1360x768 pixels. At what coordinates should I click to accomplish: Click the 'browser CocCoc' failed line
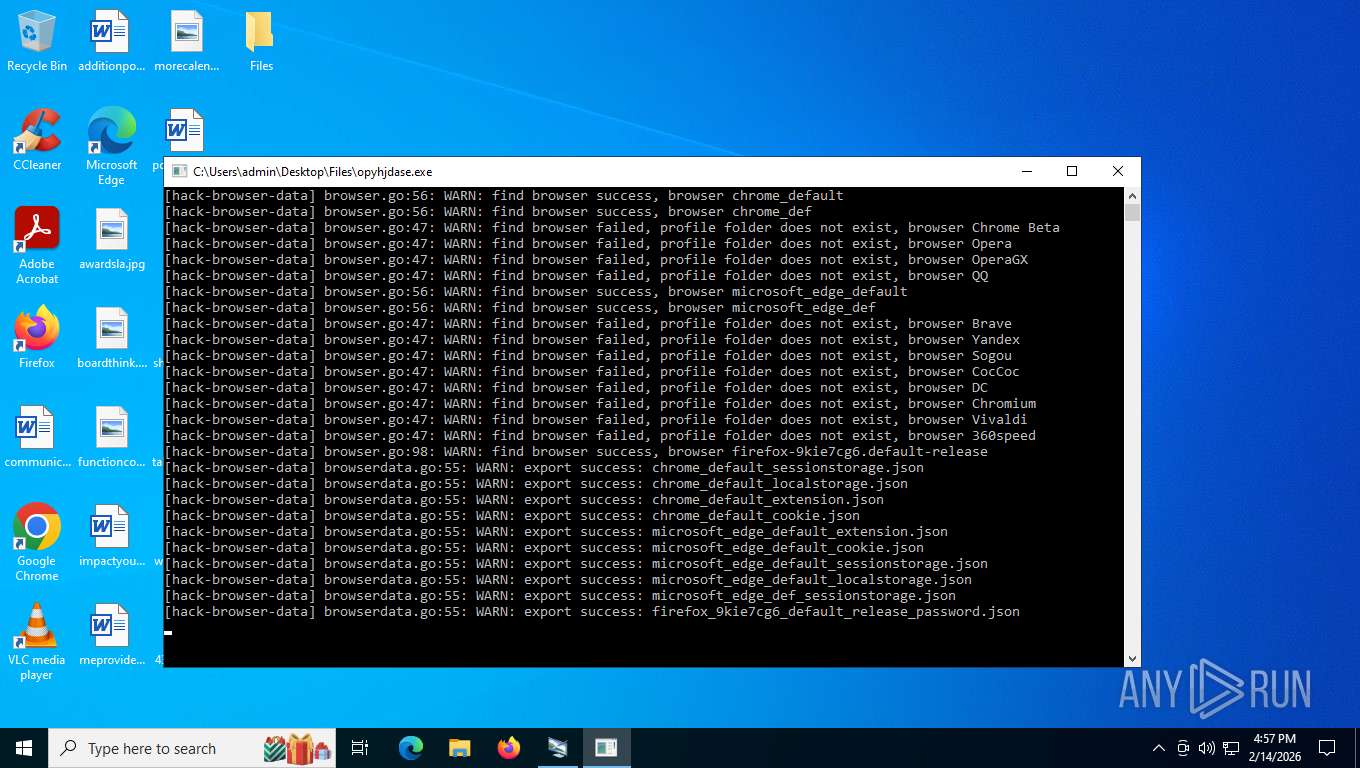coord(592,371)
